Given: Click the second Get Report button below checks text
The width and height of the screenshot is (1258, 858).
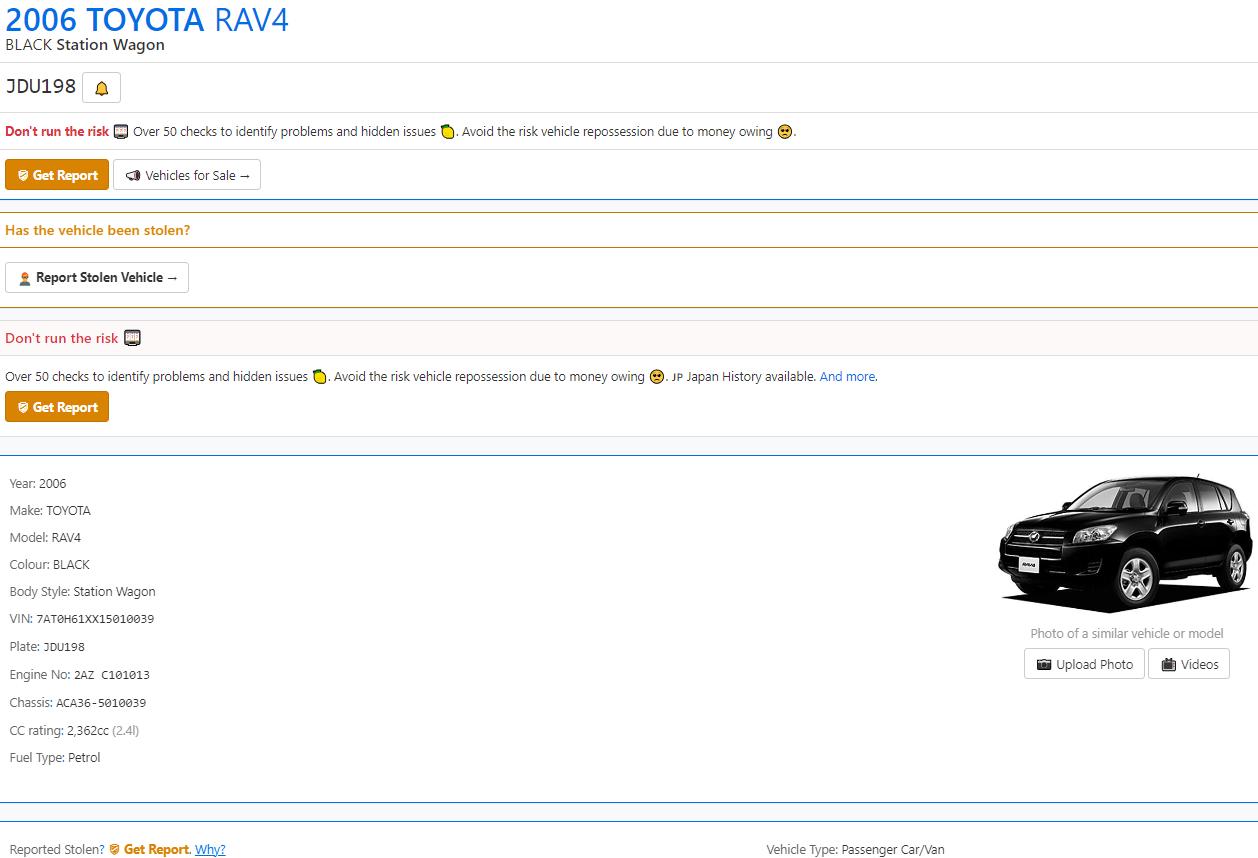Looking at the screenshot, I should pyautogui.click(x=57, y=407).
